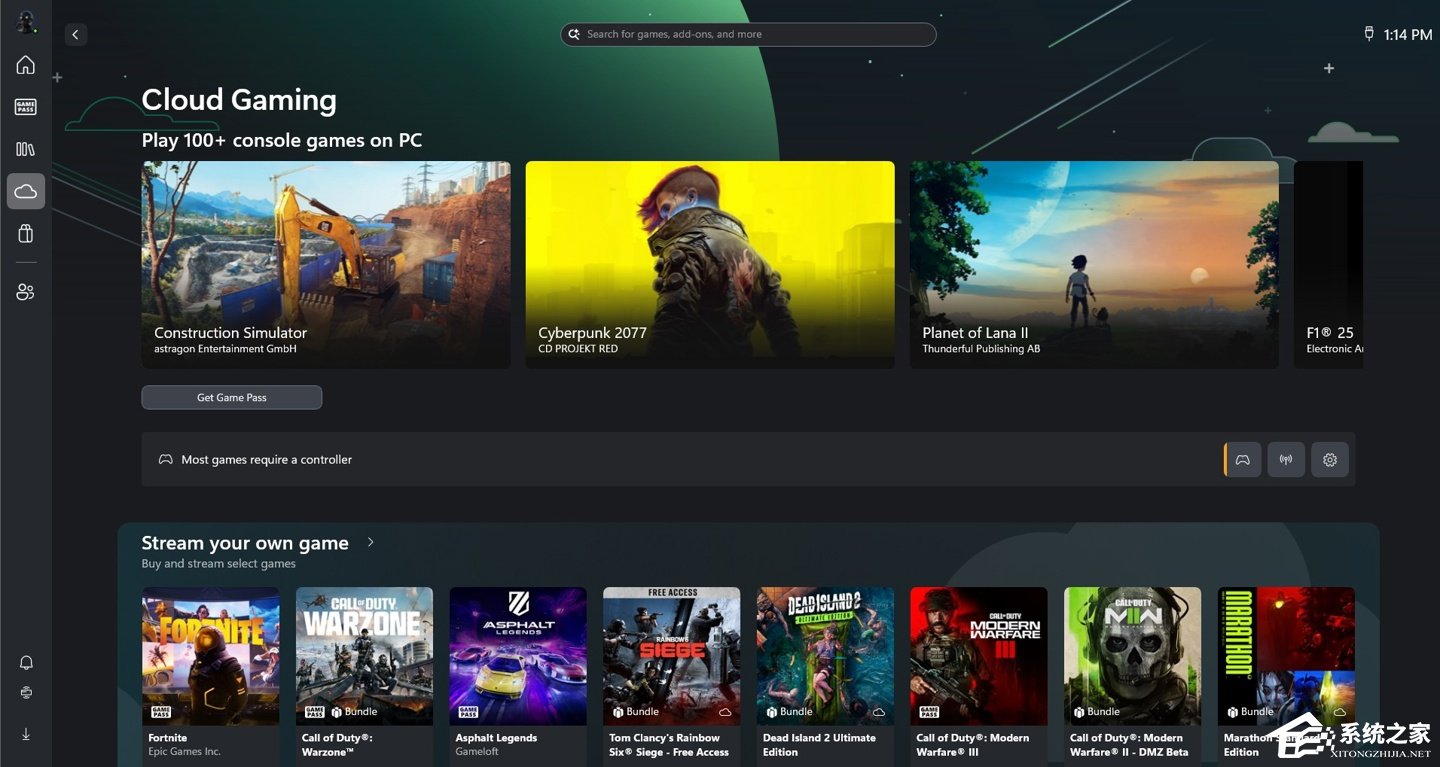Open cloud gaming settings gear
1440x767 pixels.
click(1330, 460)
